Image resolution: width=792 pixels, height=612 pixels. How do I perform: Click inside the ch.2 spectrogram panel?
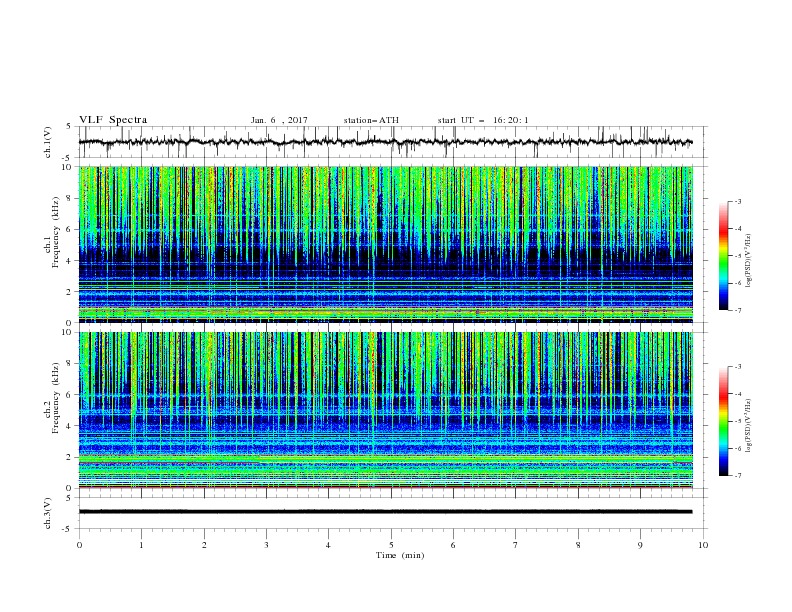click(x=386, y=410)
